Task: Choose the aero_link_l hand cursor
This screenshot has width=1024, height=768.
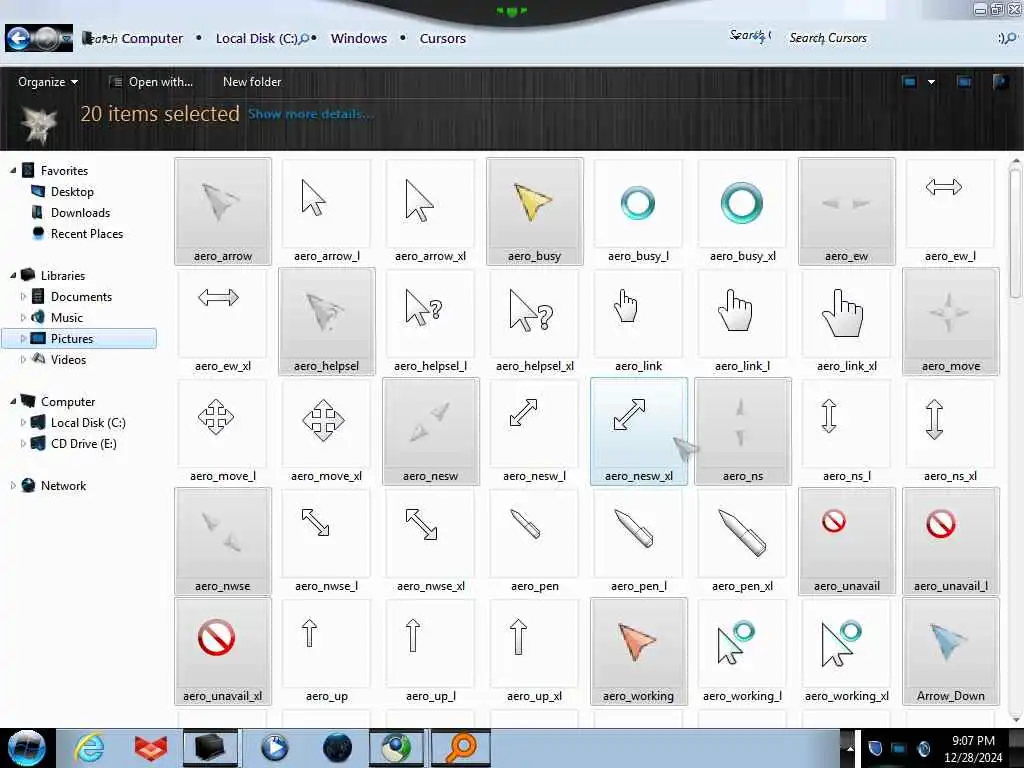Action: coord(743,321)
